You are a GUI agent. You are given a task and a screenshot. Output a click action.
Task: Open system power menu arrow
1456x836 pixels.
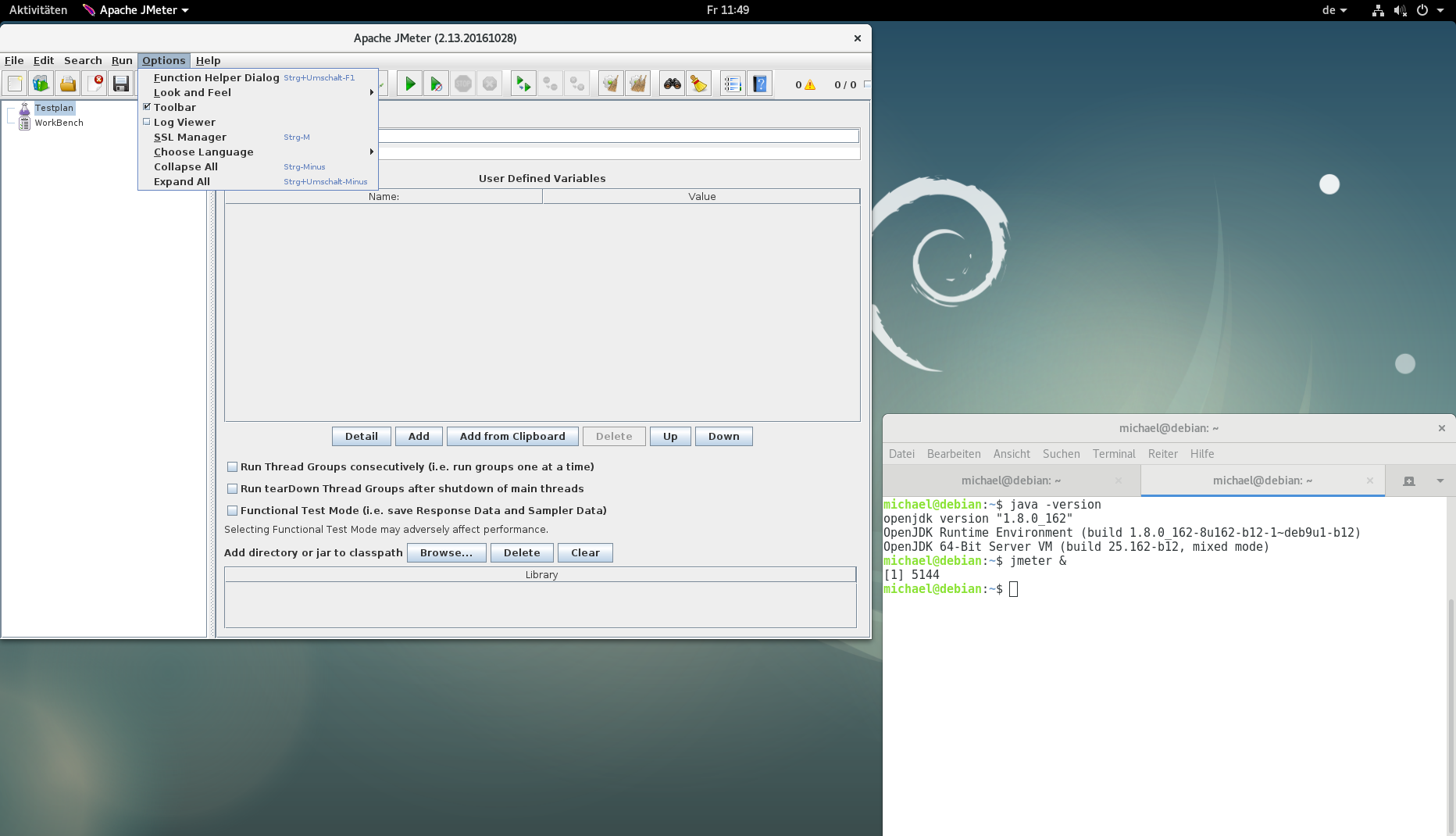(1440, 10)
